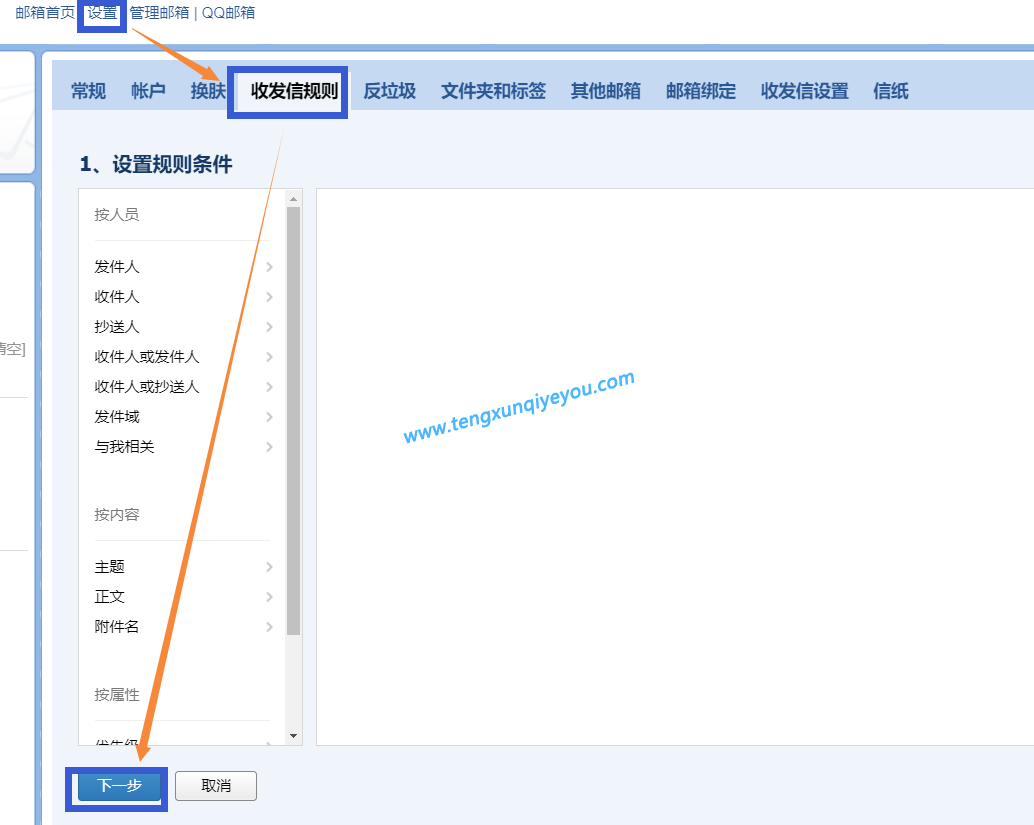Open the 收发信设置 tab
Image resolution: width=1034 pixels, height=825 pixels.
coord(805,91)
